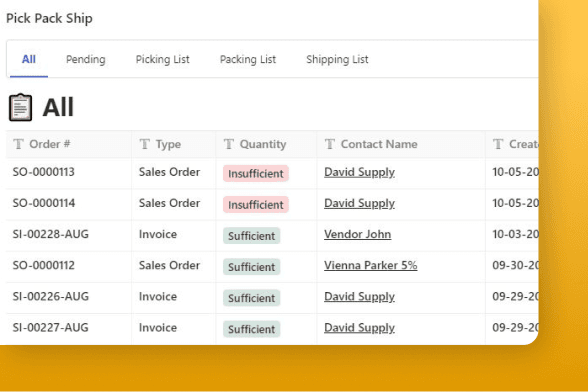The height and width of the screenshot is (392, 588).
Task: Switch to the Pending tab
Action: click(x=86, y=59)
